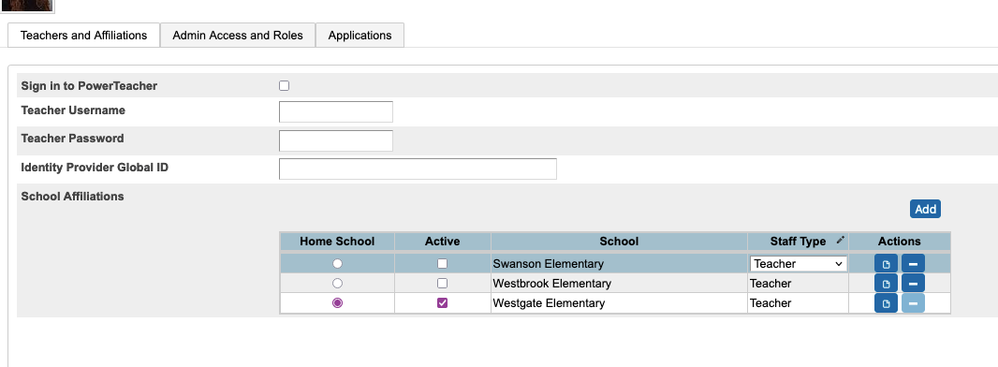Set Swanson Elementary as home school
998x367 pixels.
pos(337,263)
